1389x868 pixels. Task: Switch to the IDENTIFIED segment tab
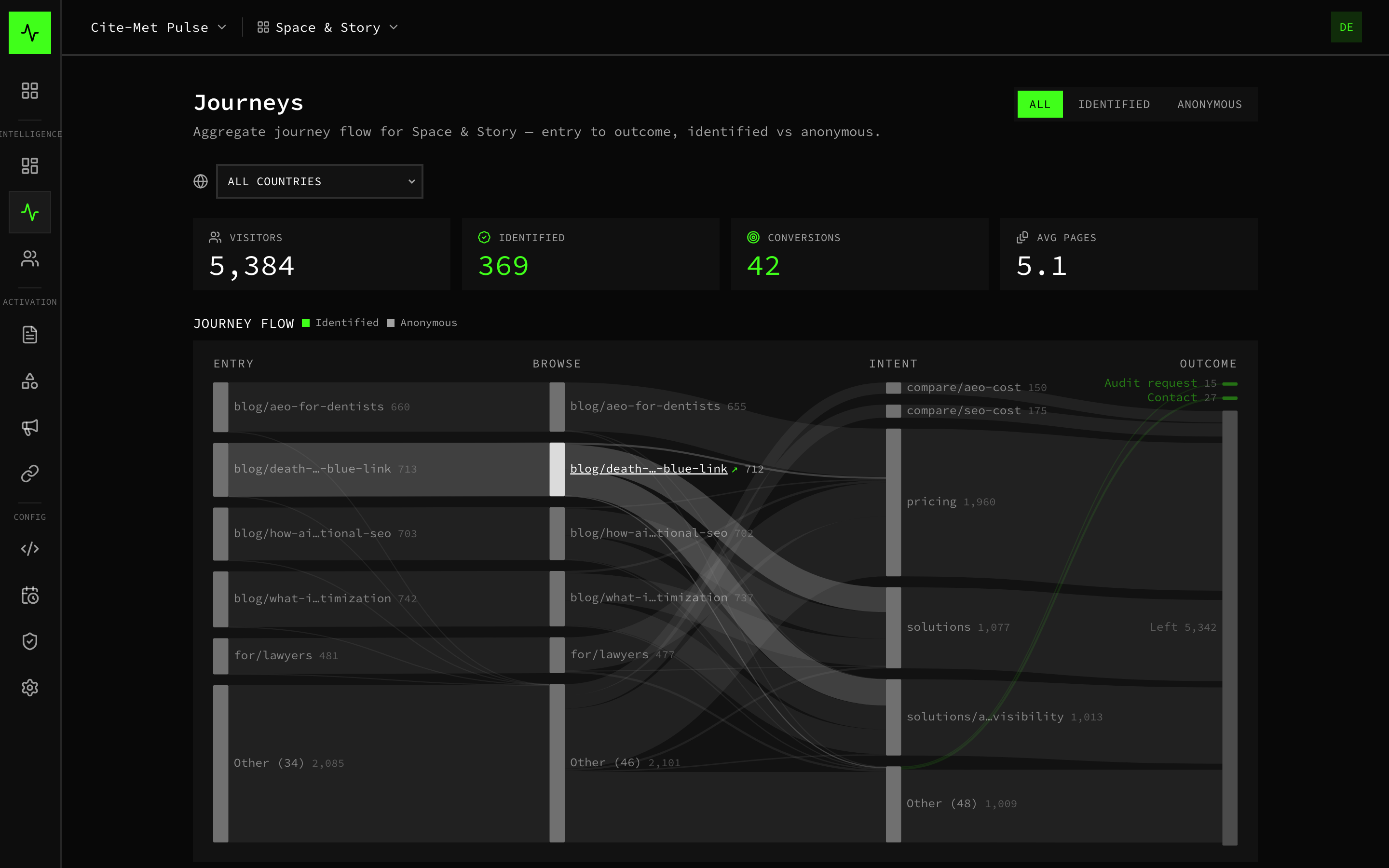(1114, 105)
